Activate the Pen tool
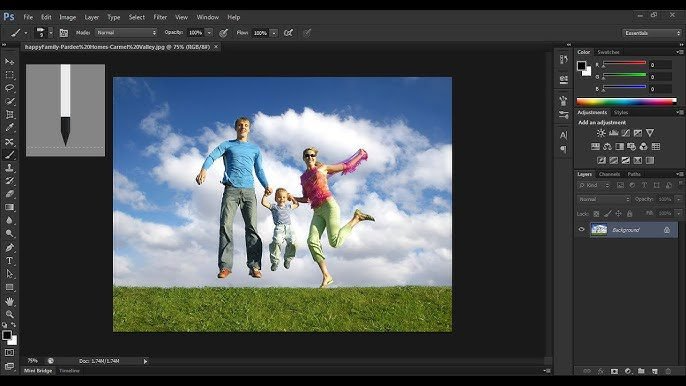686x386 pixels. [x=9, y=247]
